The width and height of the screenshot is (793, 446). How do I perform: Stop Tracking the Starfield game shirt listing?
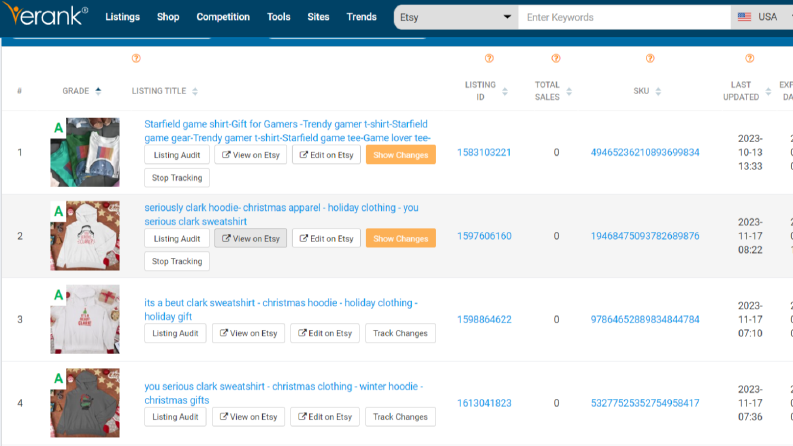(x=177, y=177)
